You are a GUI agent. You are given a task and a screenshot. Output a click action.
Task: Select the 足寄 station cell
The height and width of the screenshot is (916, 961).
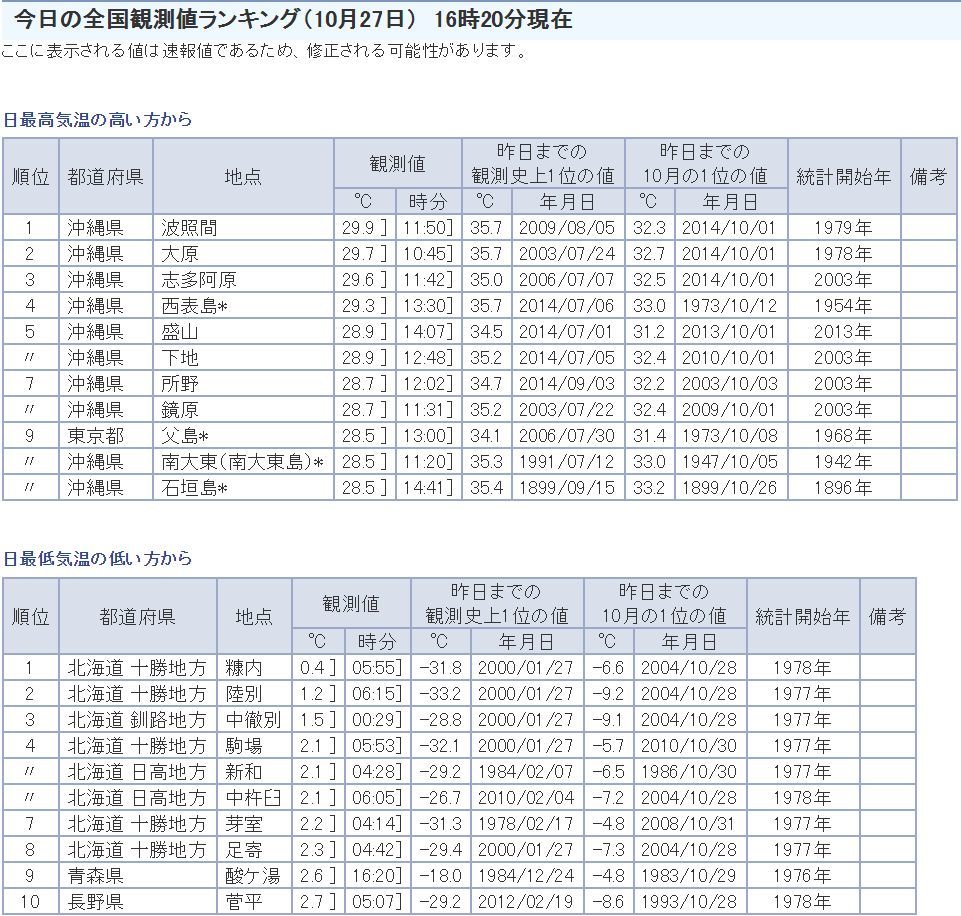pyautogui.click(x=254, y=850)
